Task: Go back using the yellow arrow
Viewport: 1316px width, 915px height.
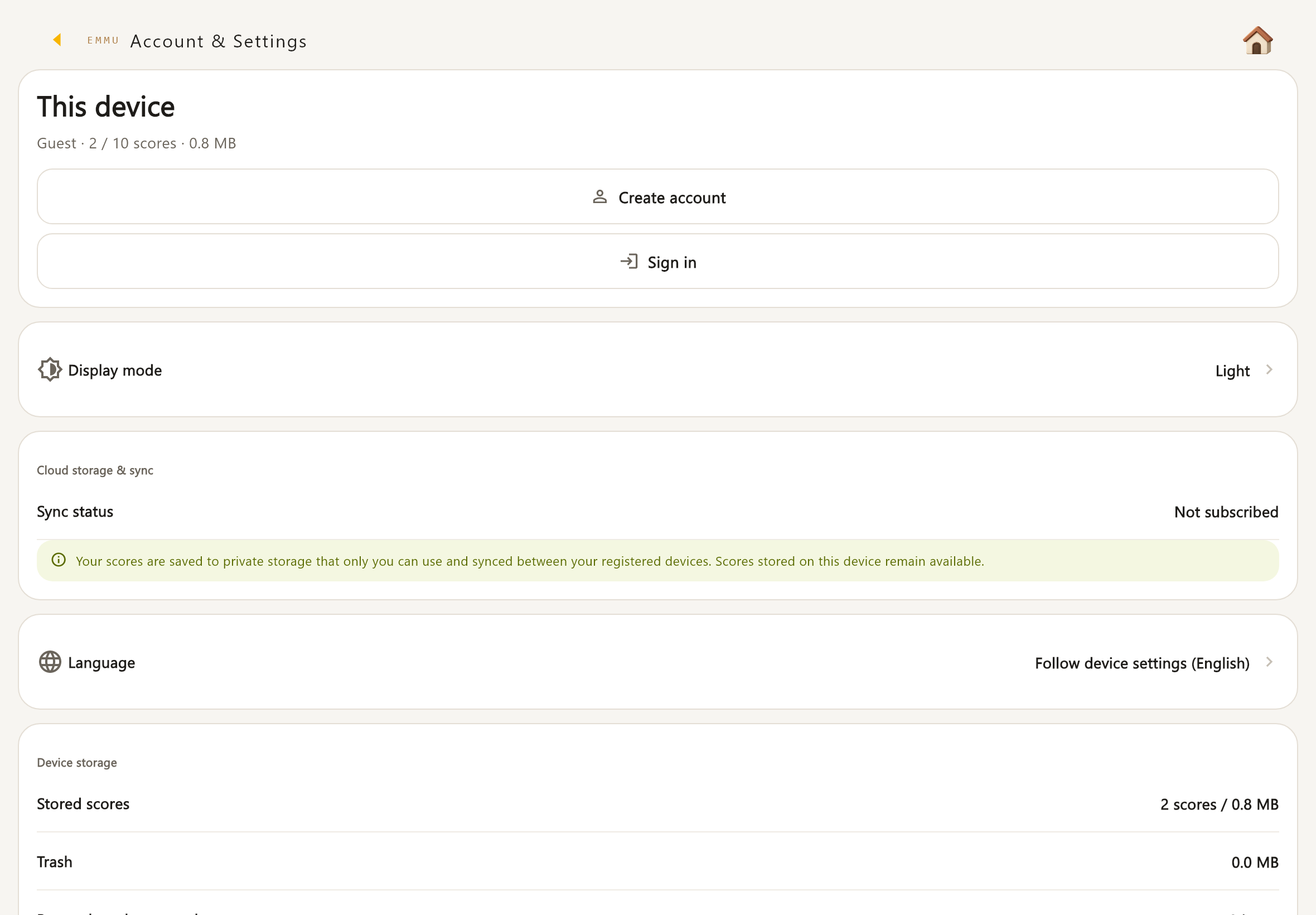Action: tap(57, 40)
